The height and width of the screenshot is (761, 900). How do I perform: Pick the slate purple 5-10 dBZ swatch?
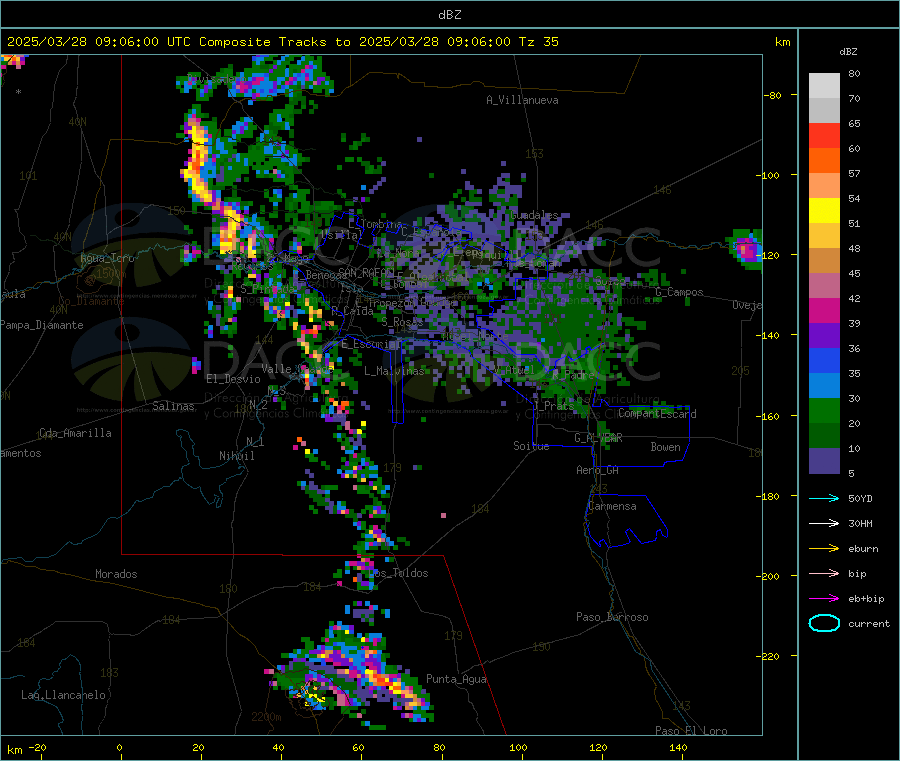click(x=824, y=461)
